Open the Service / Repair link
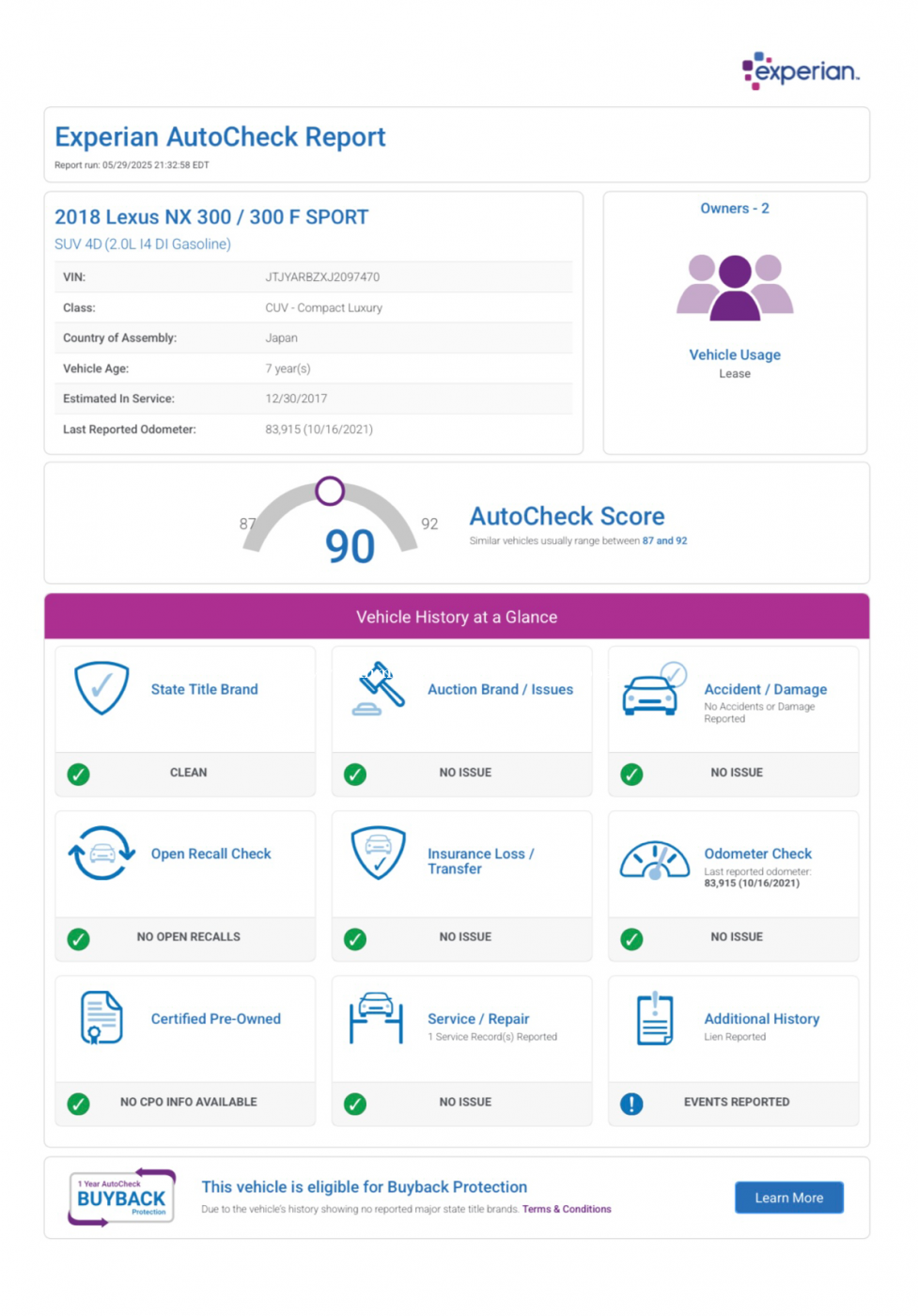This screenshot has height=1316, width=918. [478, 1019]
